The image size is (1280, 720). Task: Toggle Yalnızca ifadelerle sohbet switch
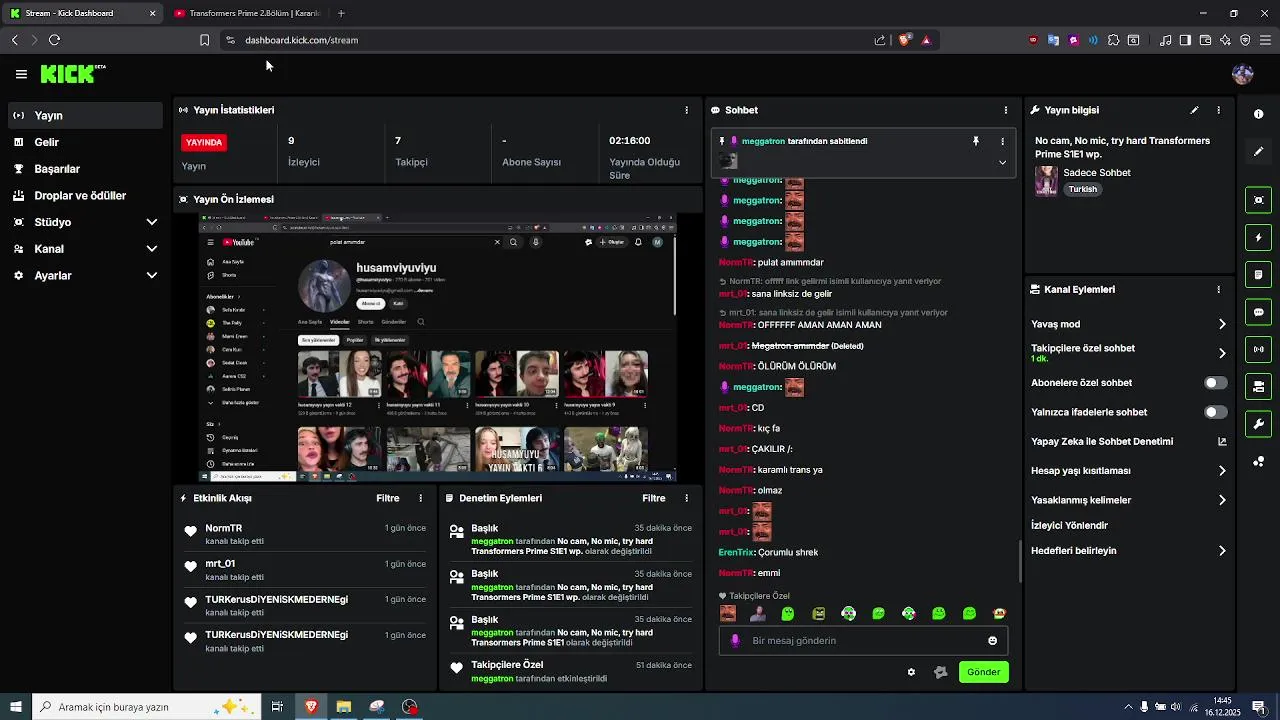pos(1215,412)
